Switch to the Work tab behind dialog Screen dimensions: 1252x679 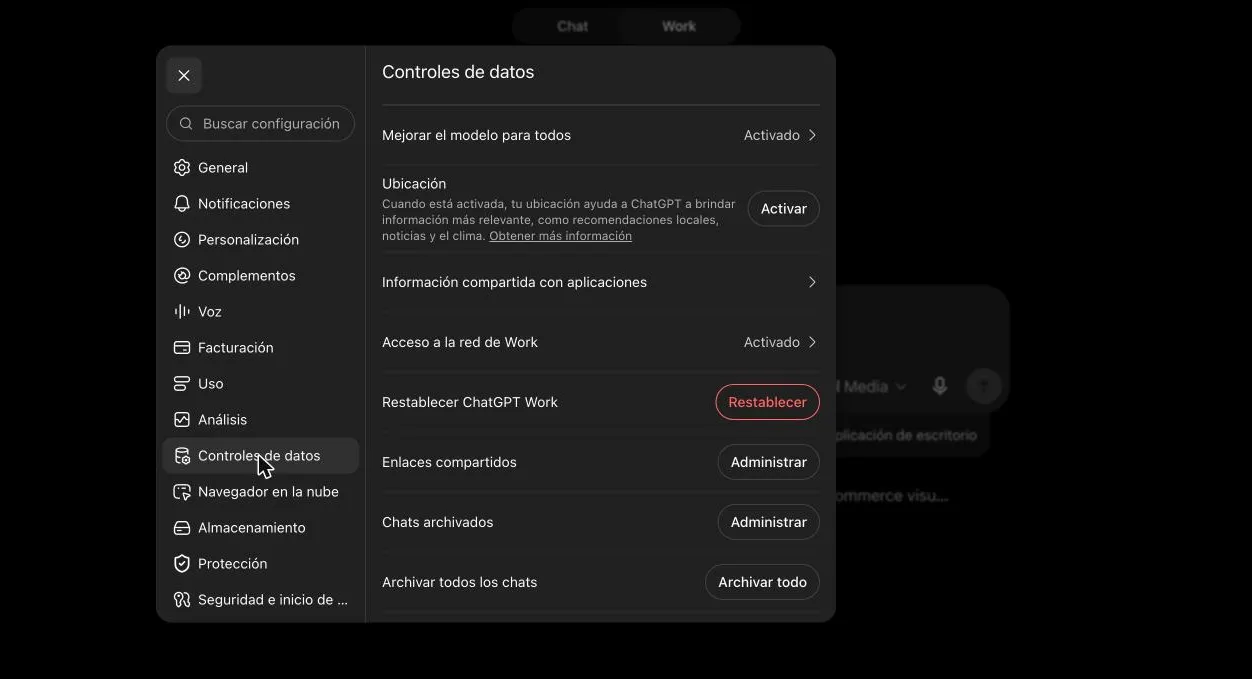(679, 26)
